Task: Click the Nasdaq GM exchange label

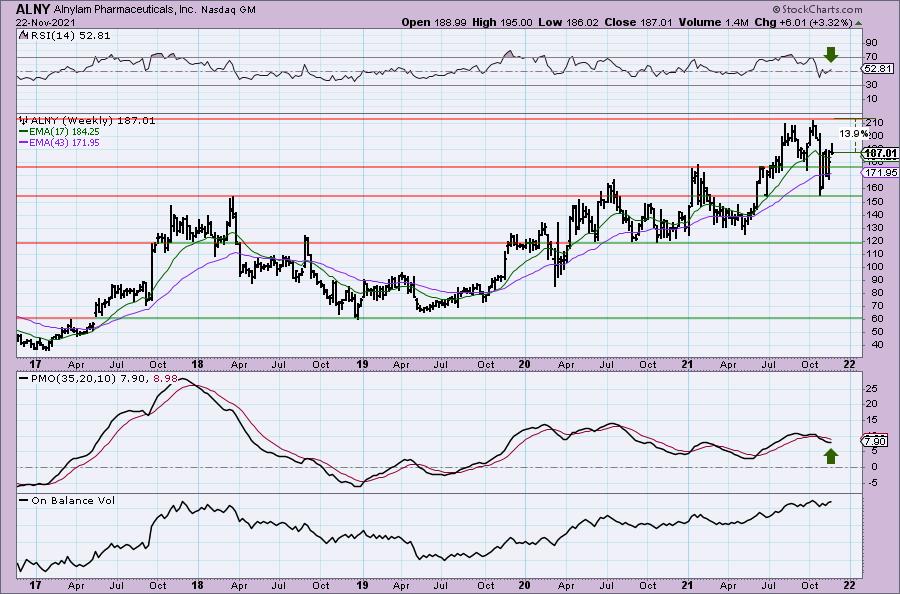Action: tap(229, 10)
